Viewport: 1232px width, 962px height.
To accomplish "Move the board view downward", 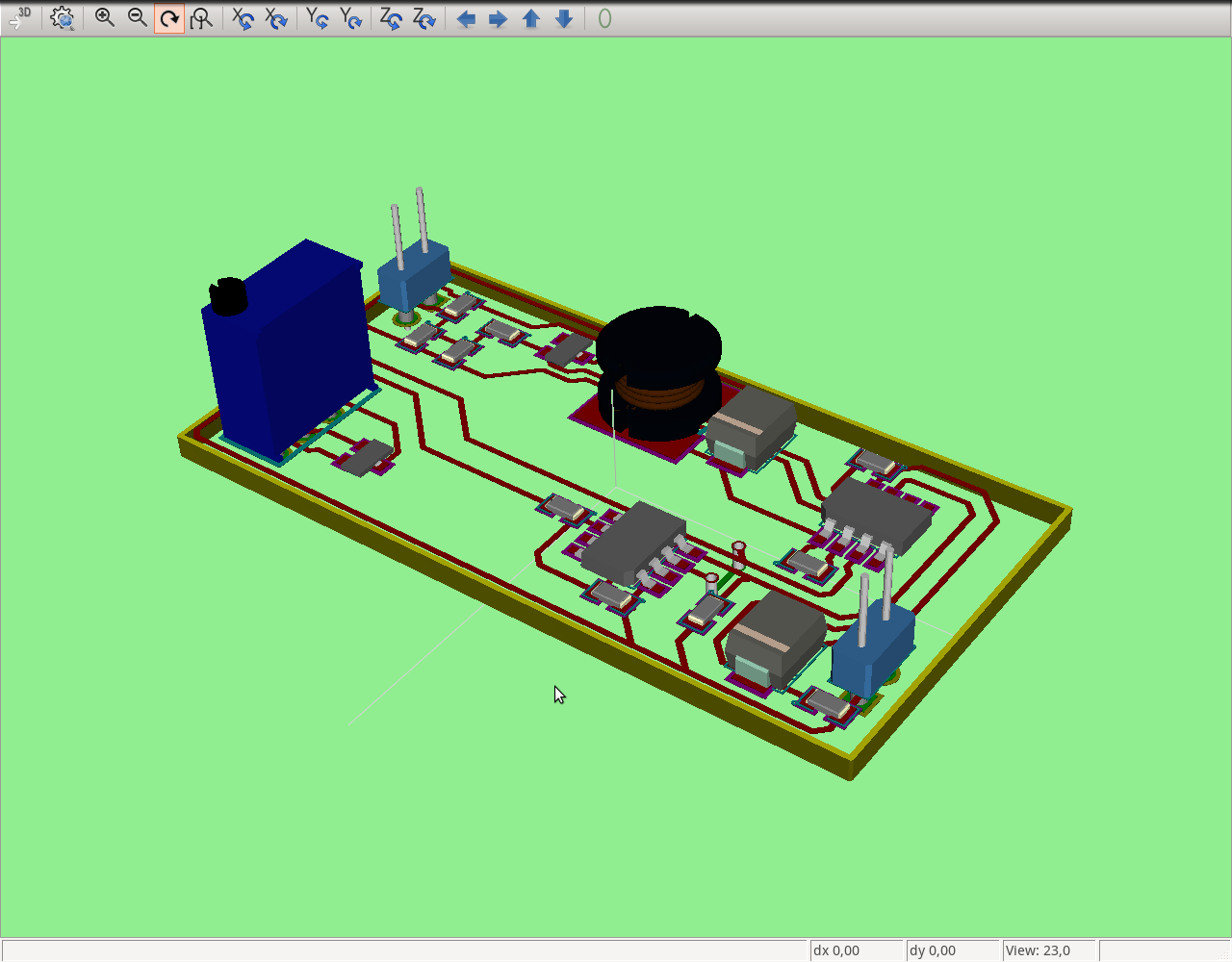I will pos(563,17).
